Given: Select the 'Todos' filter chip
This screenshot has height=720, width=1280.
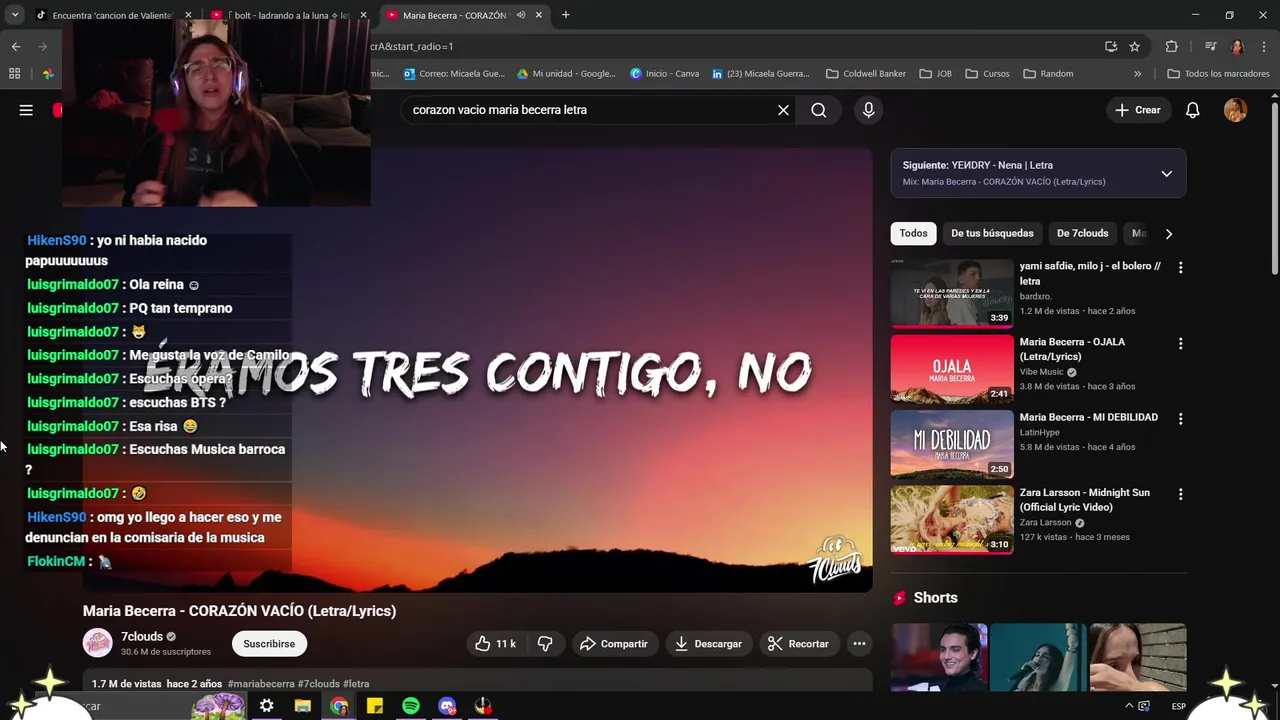Looking at the screenshot, I should 913,233.
